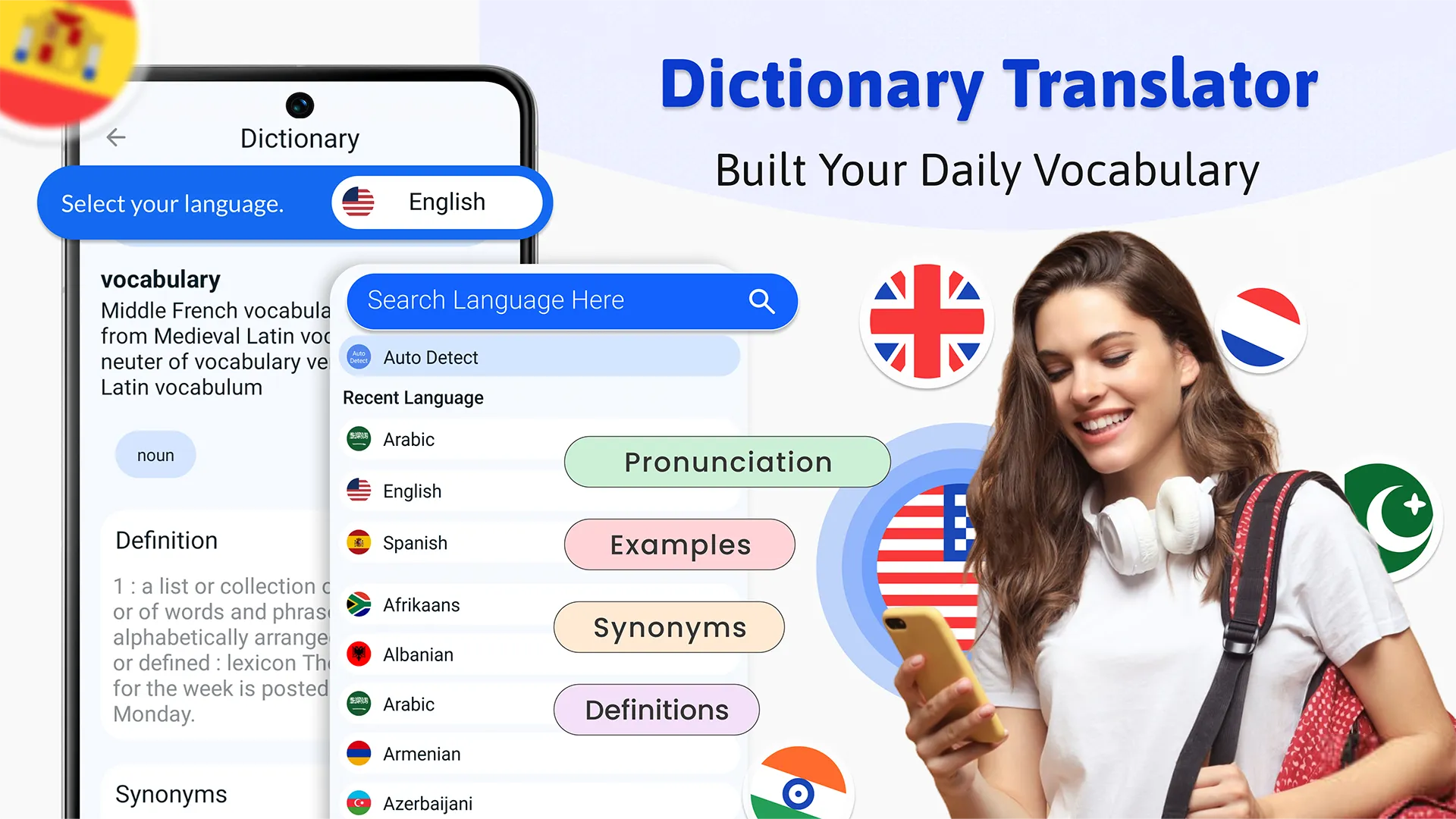The width and height of the screenshot is (1456, 819).
Task: Click the back arrow navigation icon
Action: tap(118, 138)
